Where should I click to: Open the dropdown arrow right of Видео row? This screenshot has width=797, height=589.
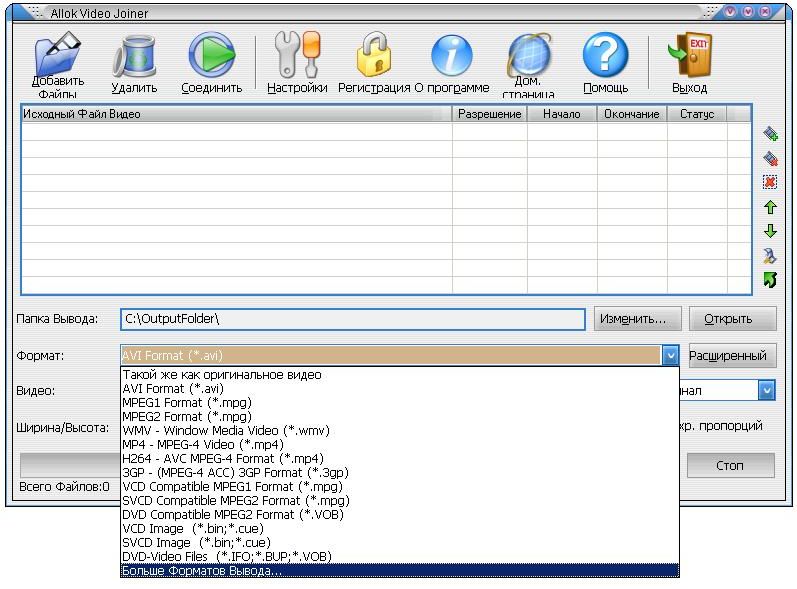pyautogui.click(x=766, y=391)
